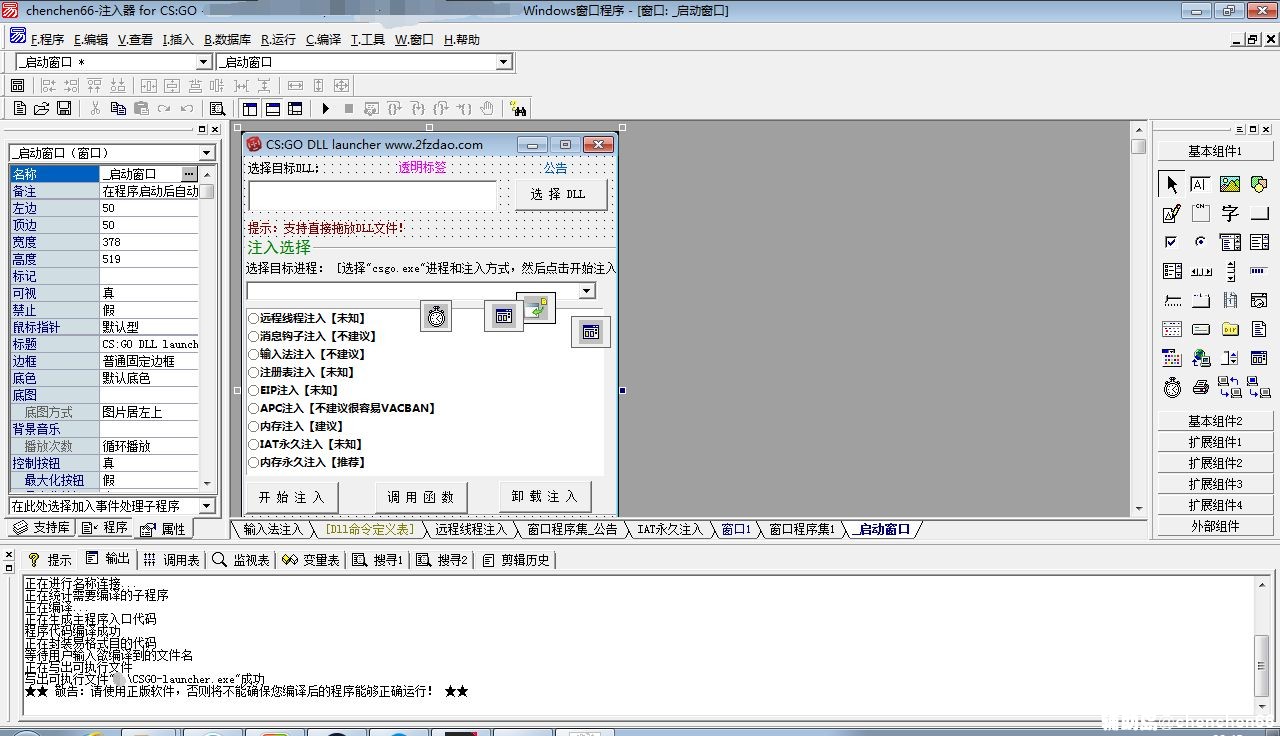Select the network globe component icon
1280x736 pixels.
pyautogui.click(x=1200, y=358)
